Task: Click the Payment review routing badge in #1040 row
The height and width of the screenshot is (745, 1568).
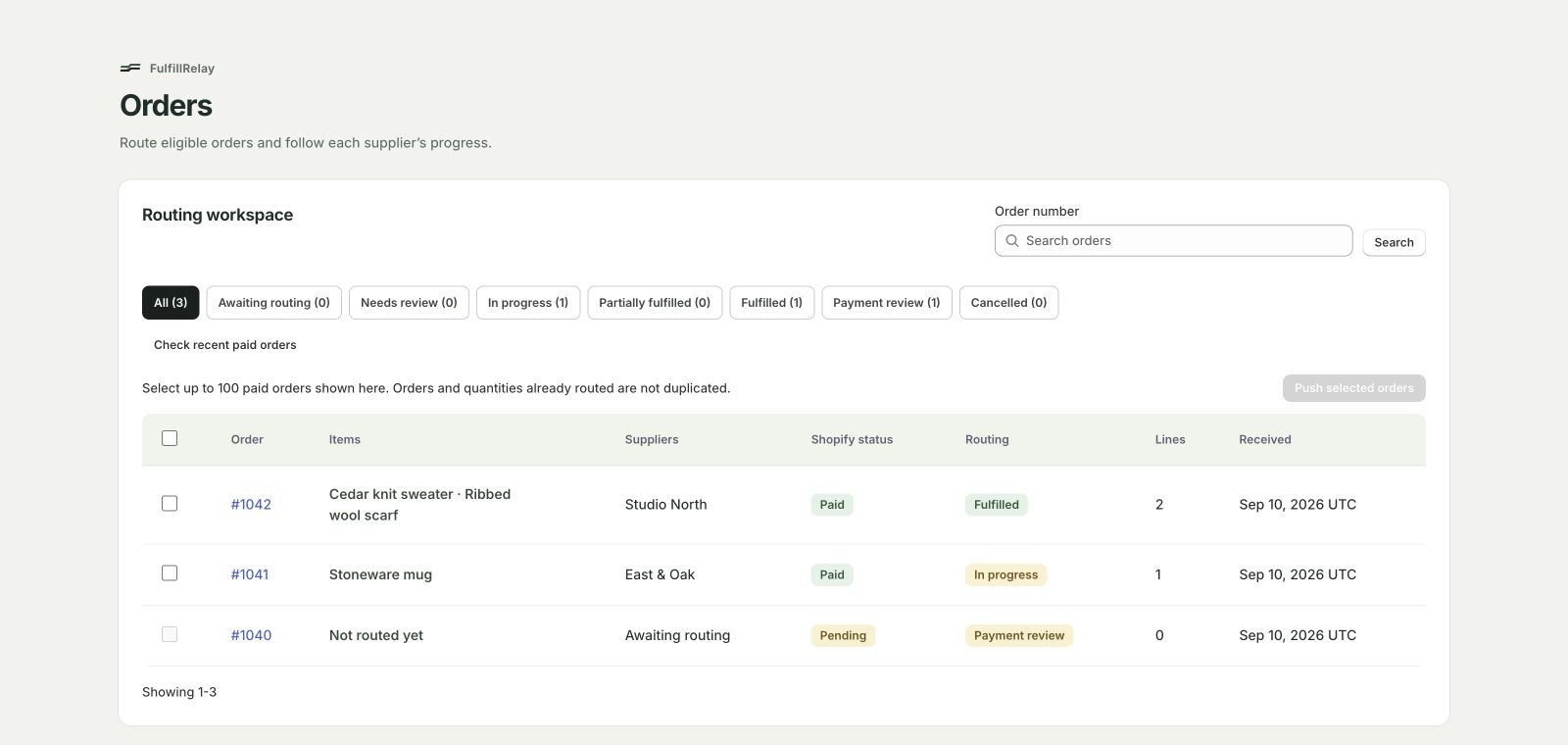Action: tap(1019, 635)
